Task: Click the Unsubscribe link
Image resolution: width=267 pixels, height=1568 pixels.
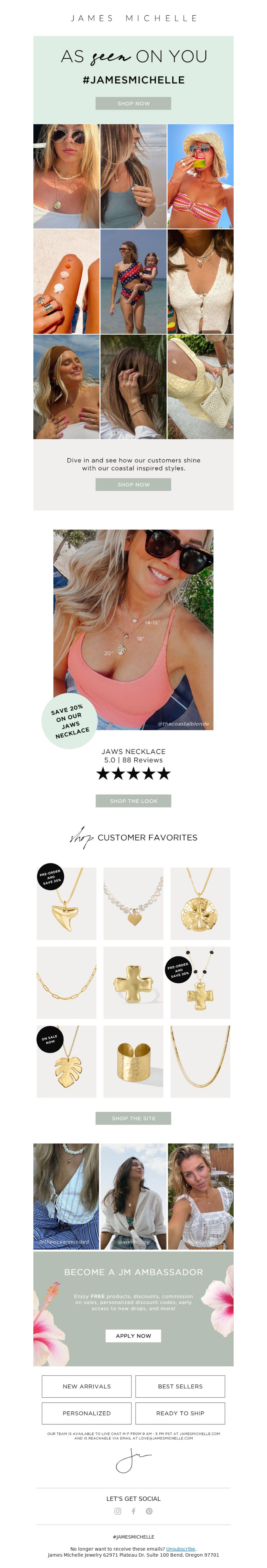Action: [x=181, y=1549]
